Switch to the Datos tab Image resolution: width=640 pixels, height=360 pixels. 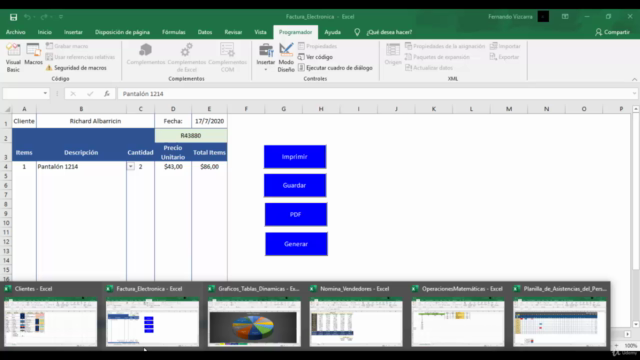[x=205, y=32]
